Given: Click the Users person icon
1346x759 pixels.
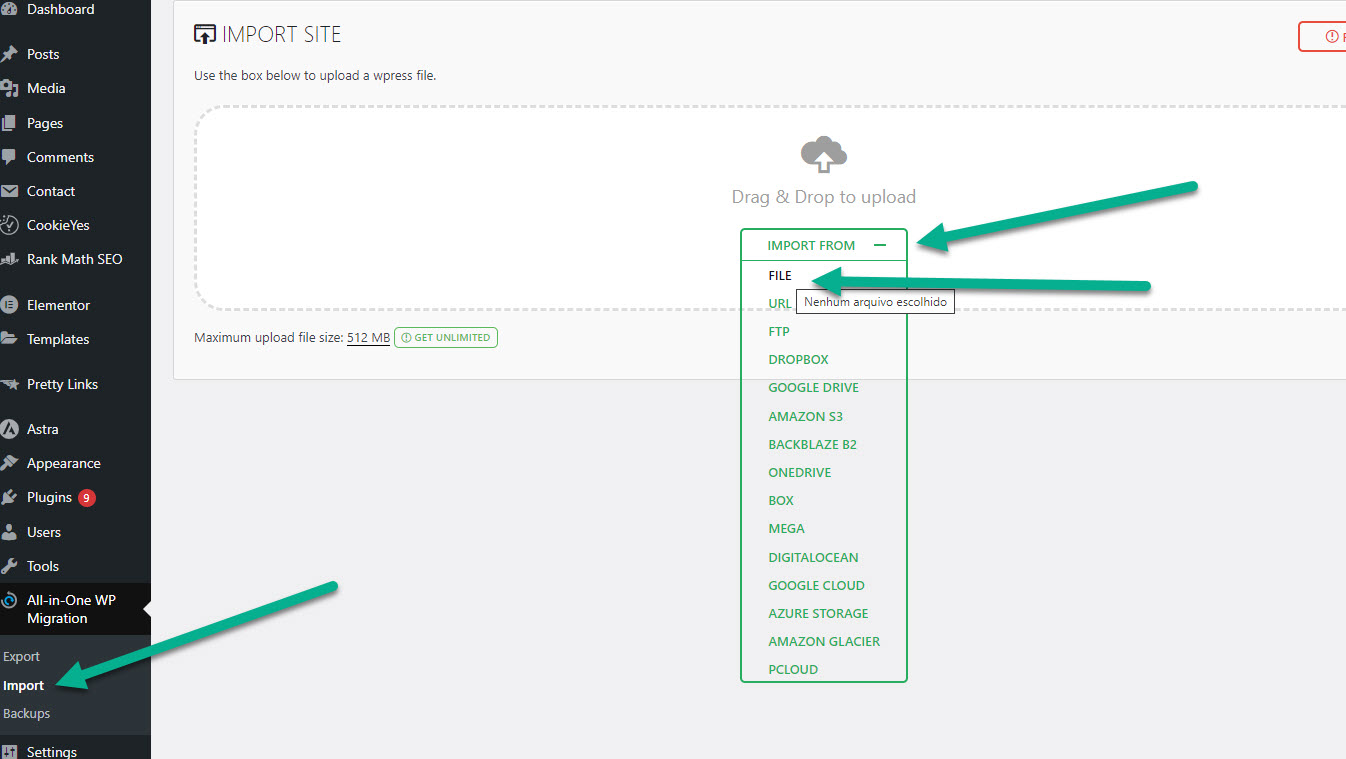Looking at the screenshot, I should [9, 532].
